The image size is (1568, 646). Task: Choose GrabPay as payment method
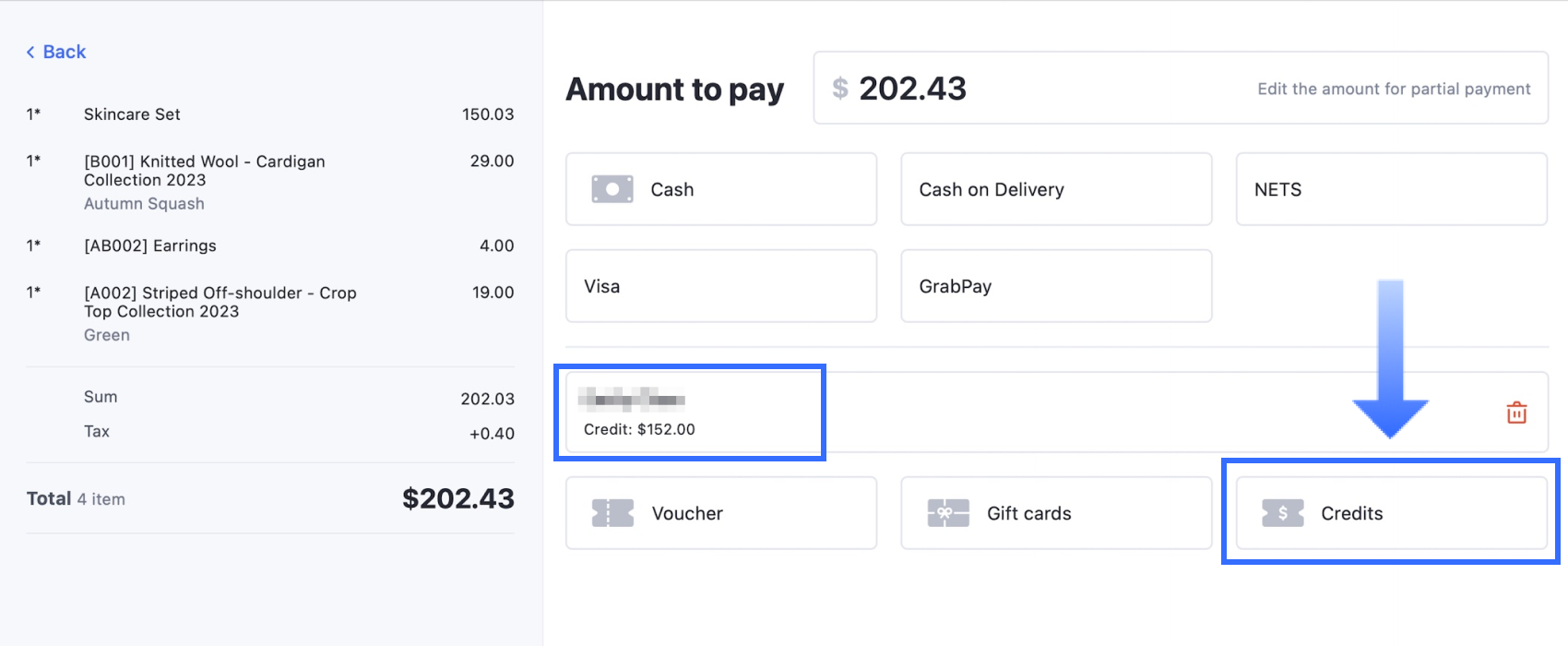[1055, 286]
